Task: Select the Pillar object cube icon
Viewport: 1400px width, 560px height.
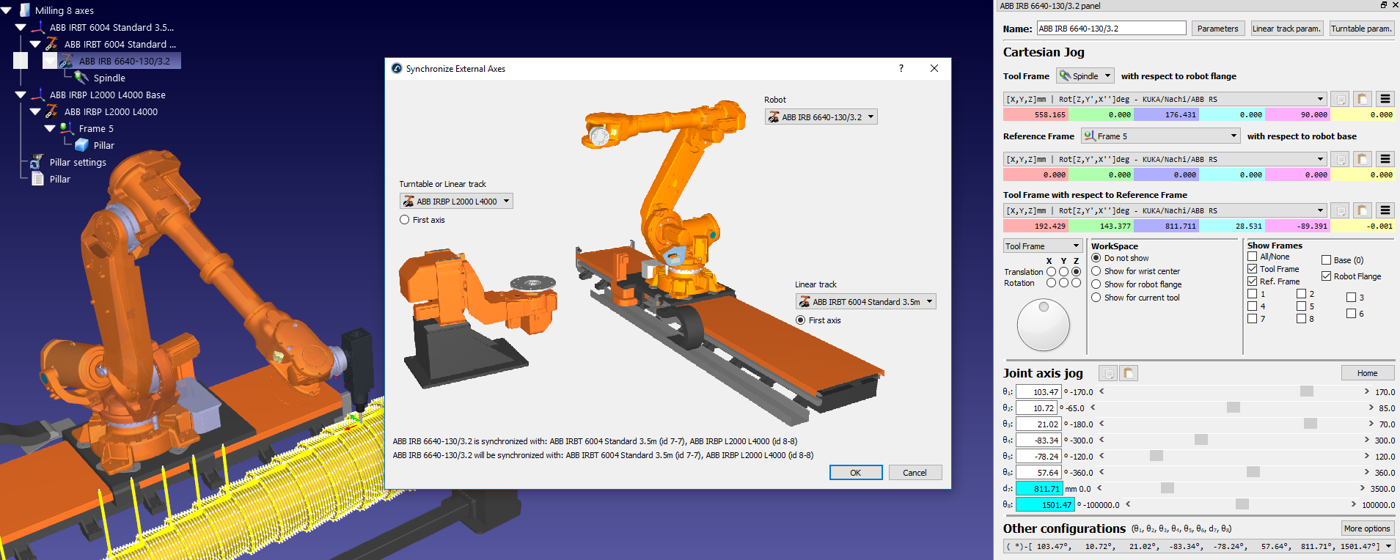Action: pyautogui.click(x=82, y=145)
